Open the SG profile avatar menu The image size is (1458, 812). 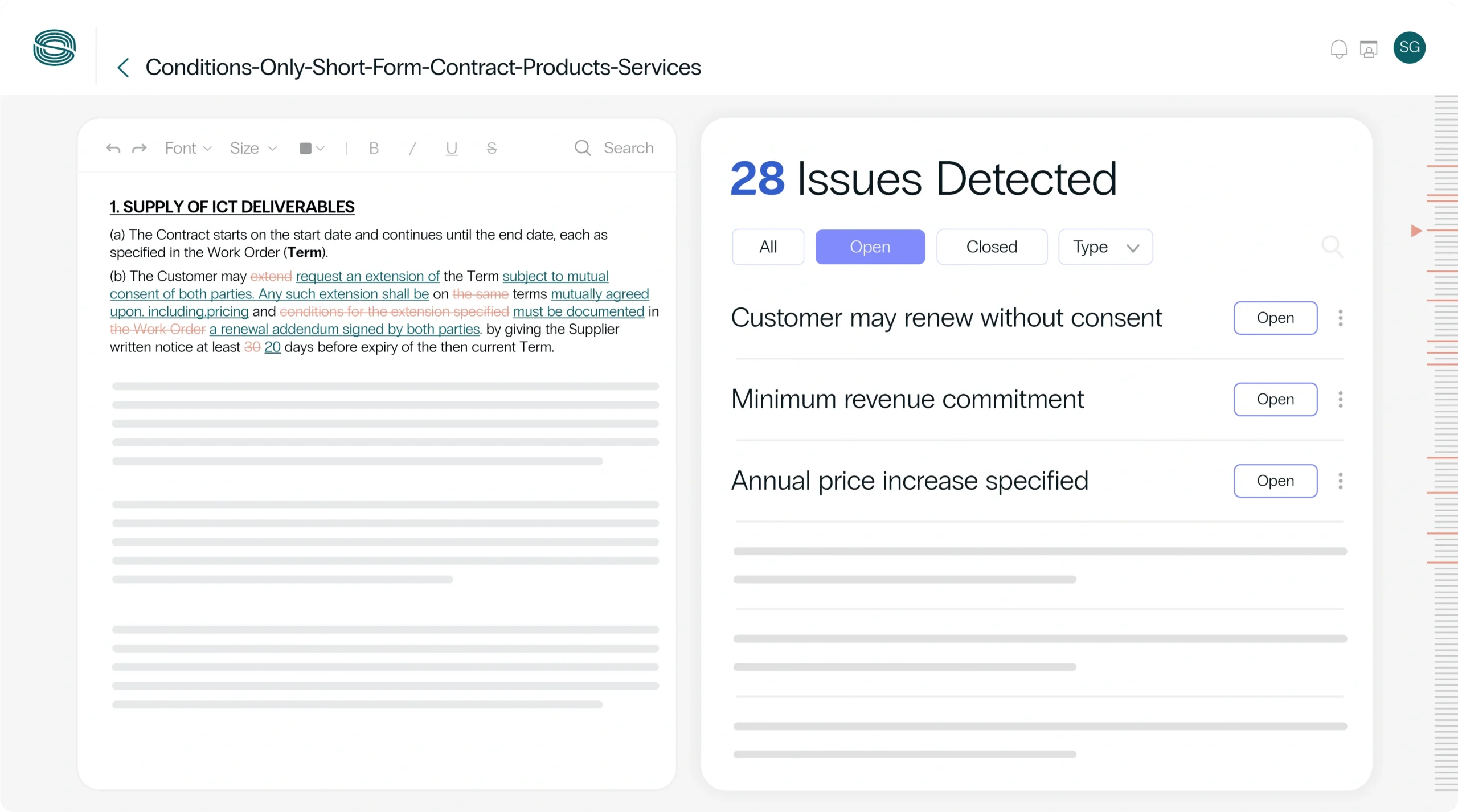[1410, 48]
